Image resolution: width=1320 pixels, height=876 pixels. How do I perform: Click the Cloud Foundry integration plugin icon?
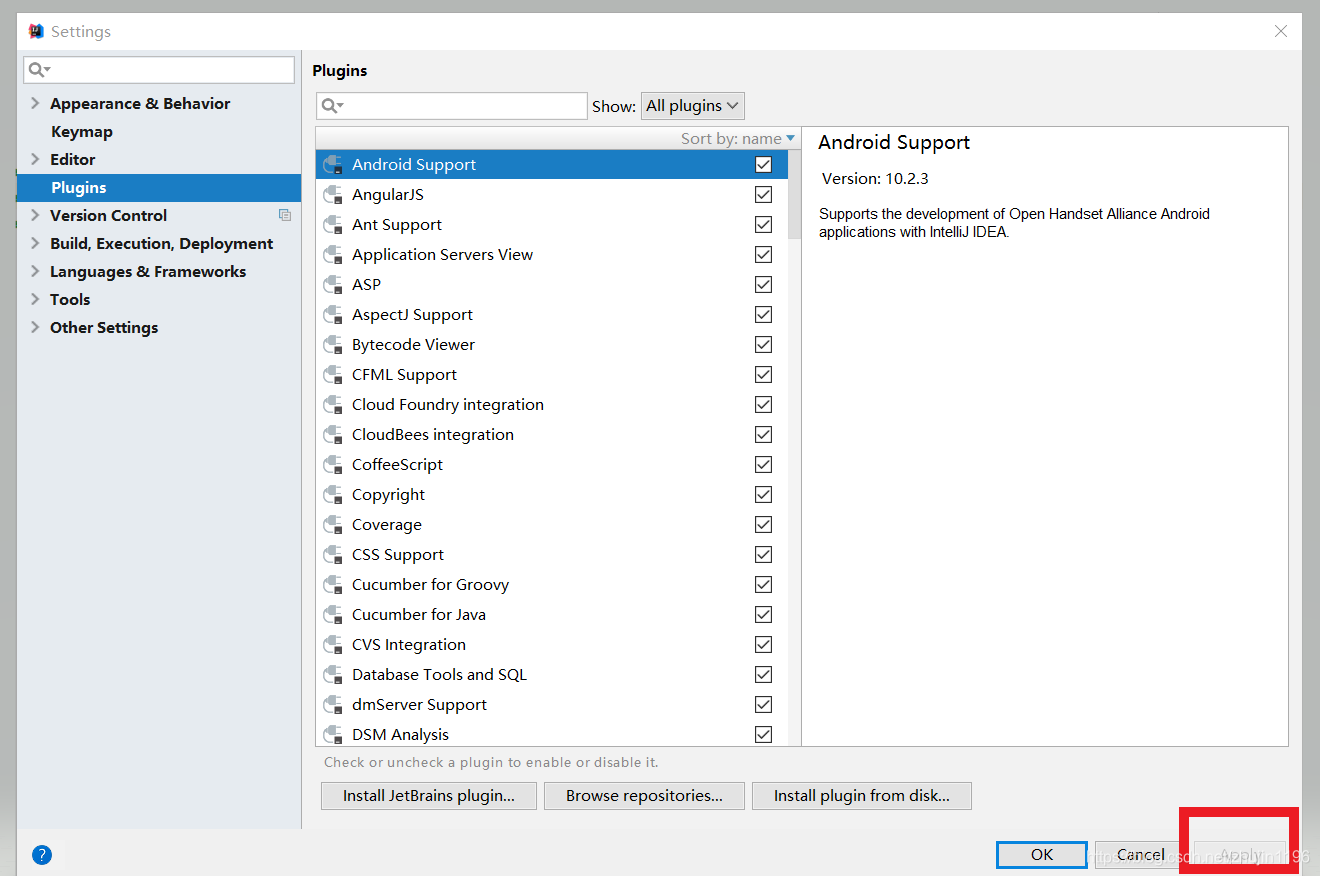pos(333,405)
